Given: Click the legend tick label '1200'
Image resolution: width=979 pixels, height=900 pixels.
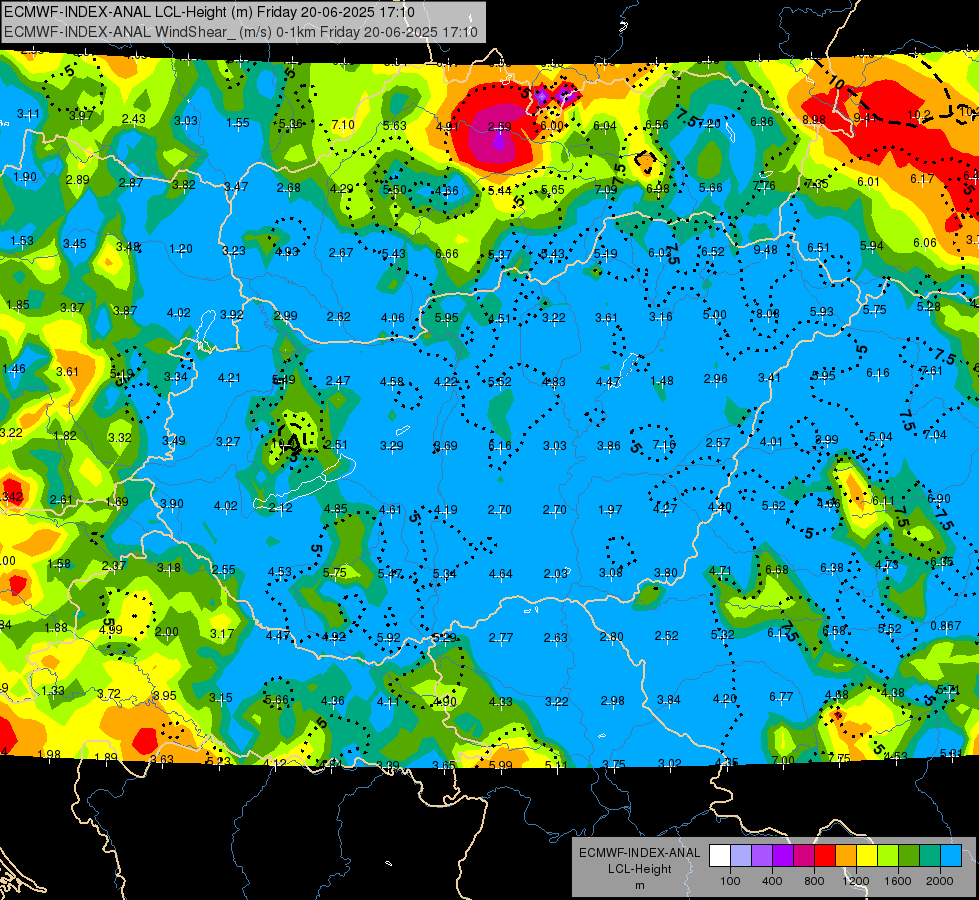Looking at the screenshot, I should [x=855, y=881].
